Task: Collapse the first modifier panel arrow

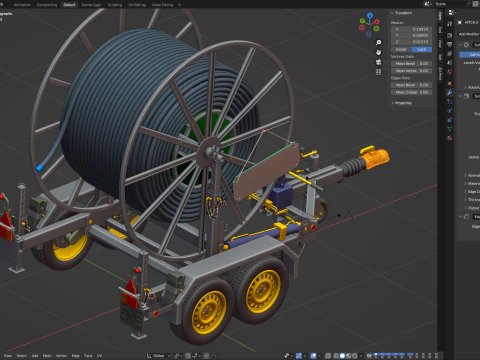Action: click(461, 45)
